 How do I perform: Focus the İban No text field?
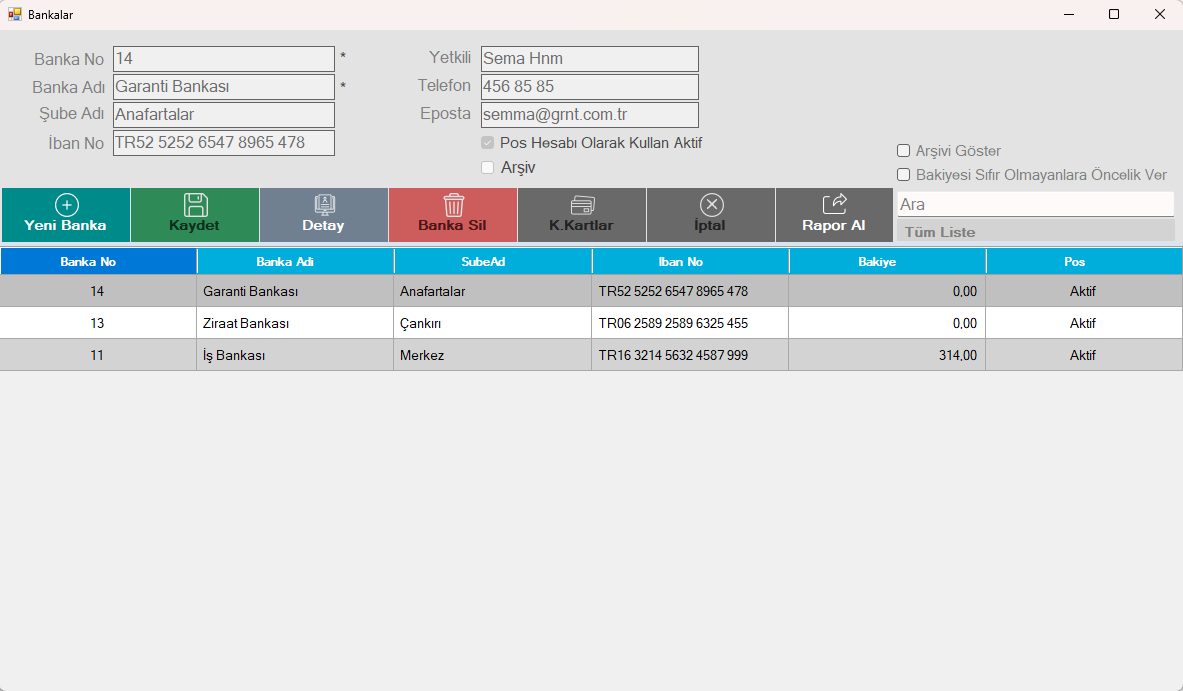[223, 143]
